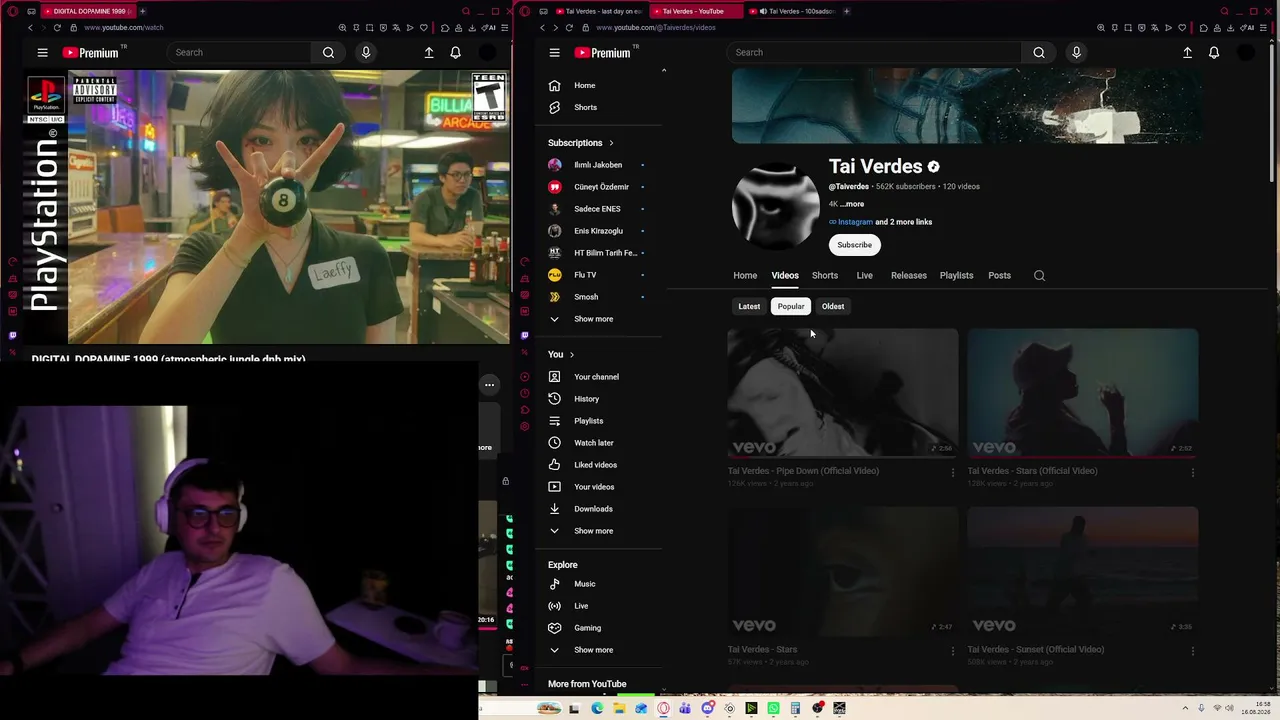The image size is (1280, 720).
Task: Click the upload icon in left YouTube window
Action: 429,53
